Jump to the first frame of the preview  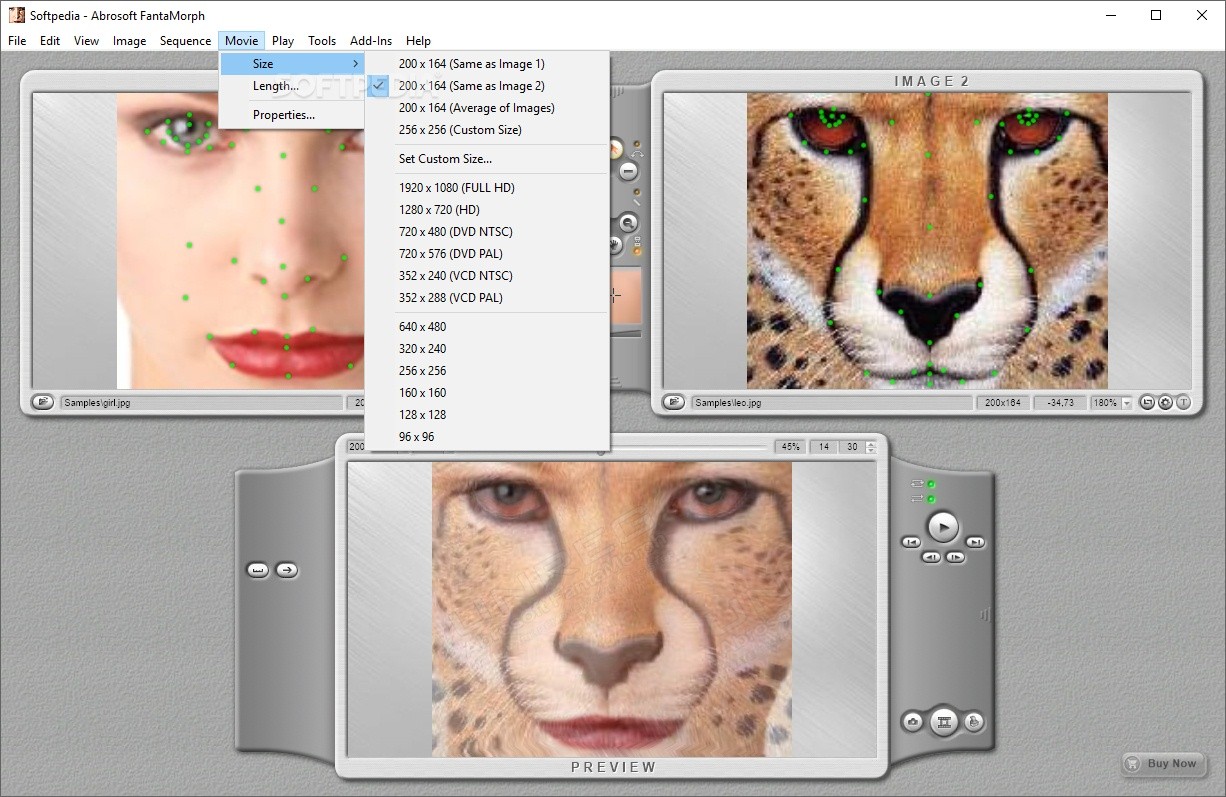pos(910,542)
